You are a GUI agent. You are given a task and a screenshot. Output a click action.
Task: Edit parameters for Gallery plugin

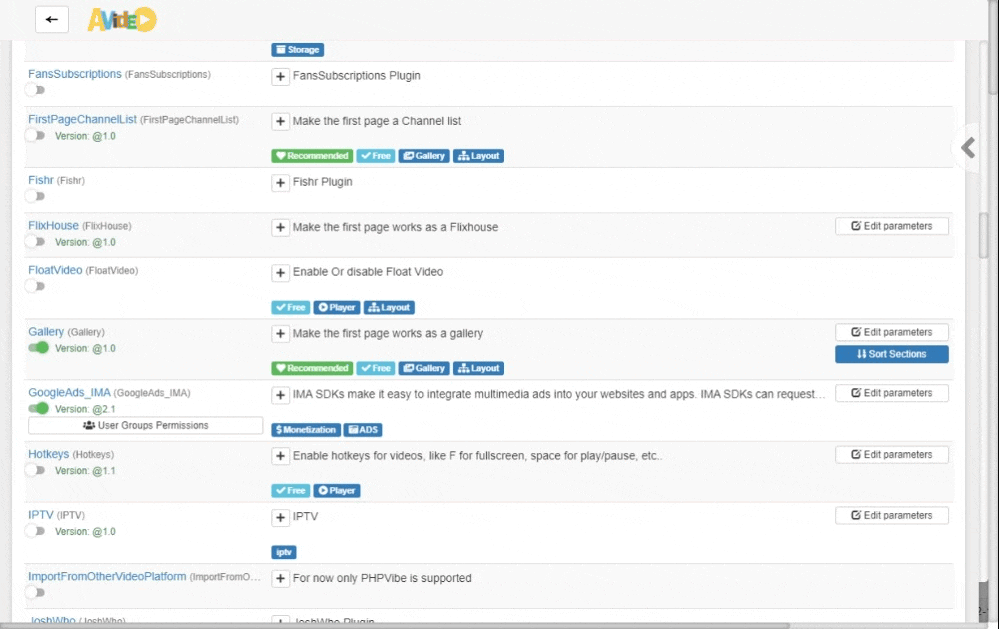(x=892, y=332)
